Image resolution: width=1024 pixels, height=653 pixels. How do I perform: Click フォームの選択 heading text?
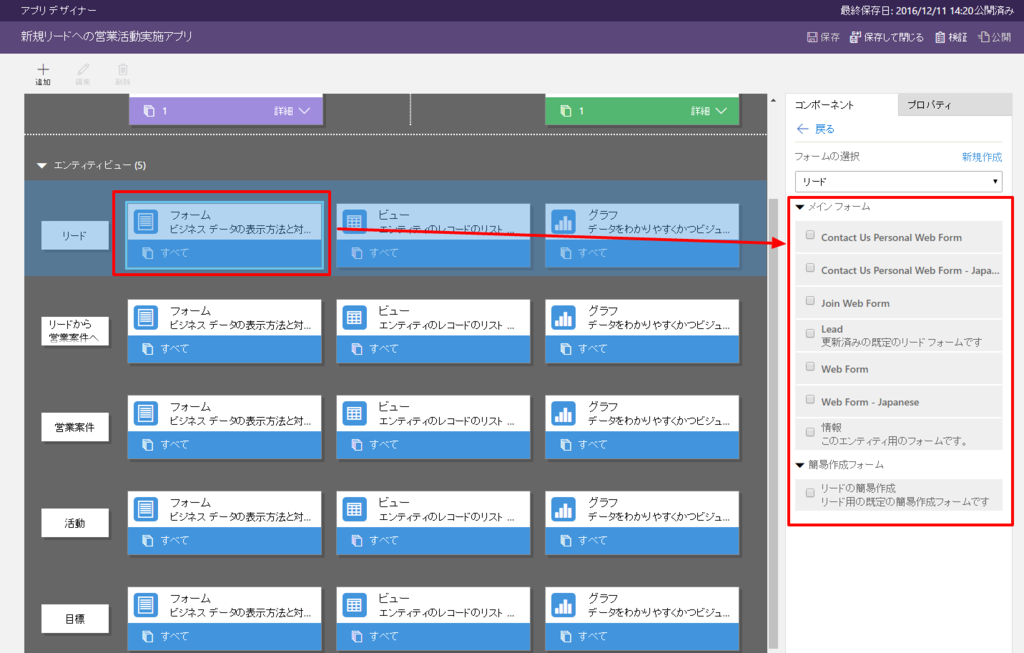827,157
